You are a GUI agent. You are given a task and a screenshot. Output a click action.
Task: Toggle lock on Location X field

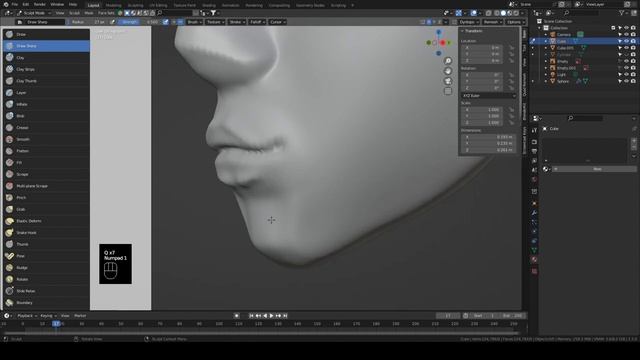coord(511,48)
